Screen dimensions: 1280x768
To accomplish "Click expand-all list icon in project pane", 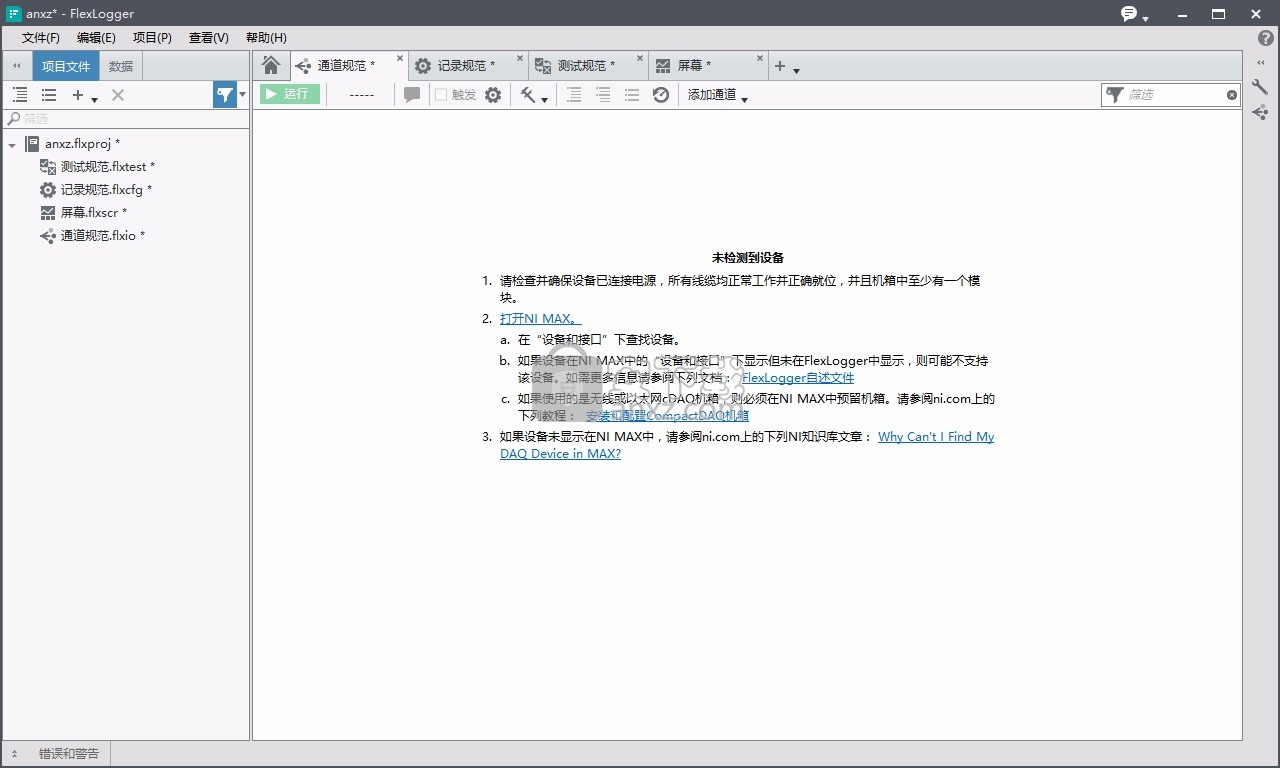I will 20,95.
